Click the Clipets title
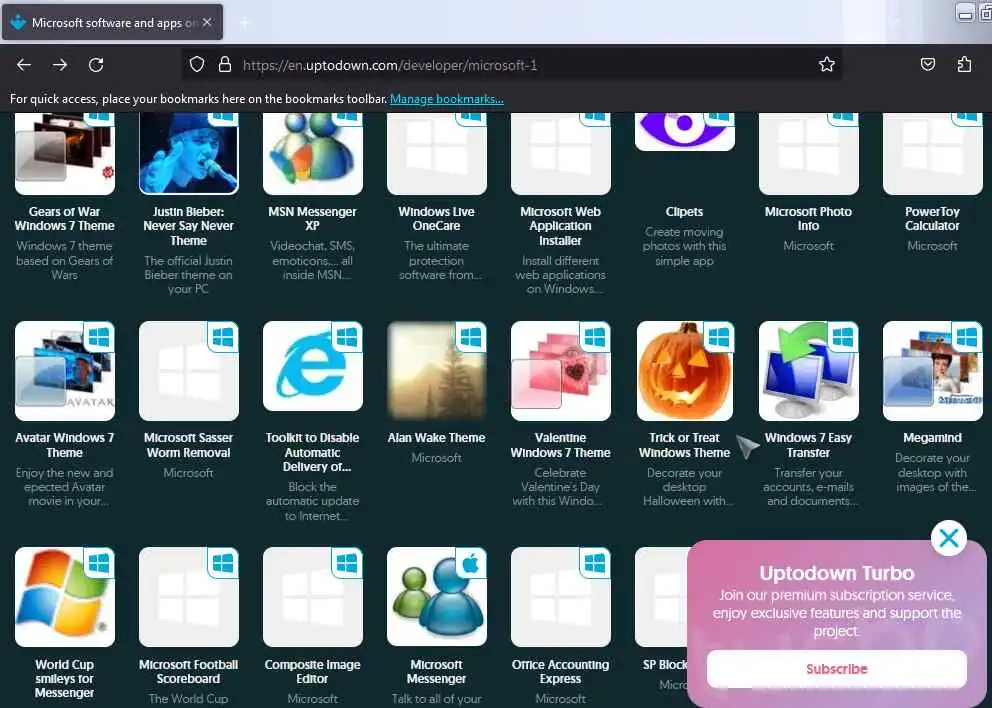The height and width of the screenshot is (708, 992). pos(685,211)
